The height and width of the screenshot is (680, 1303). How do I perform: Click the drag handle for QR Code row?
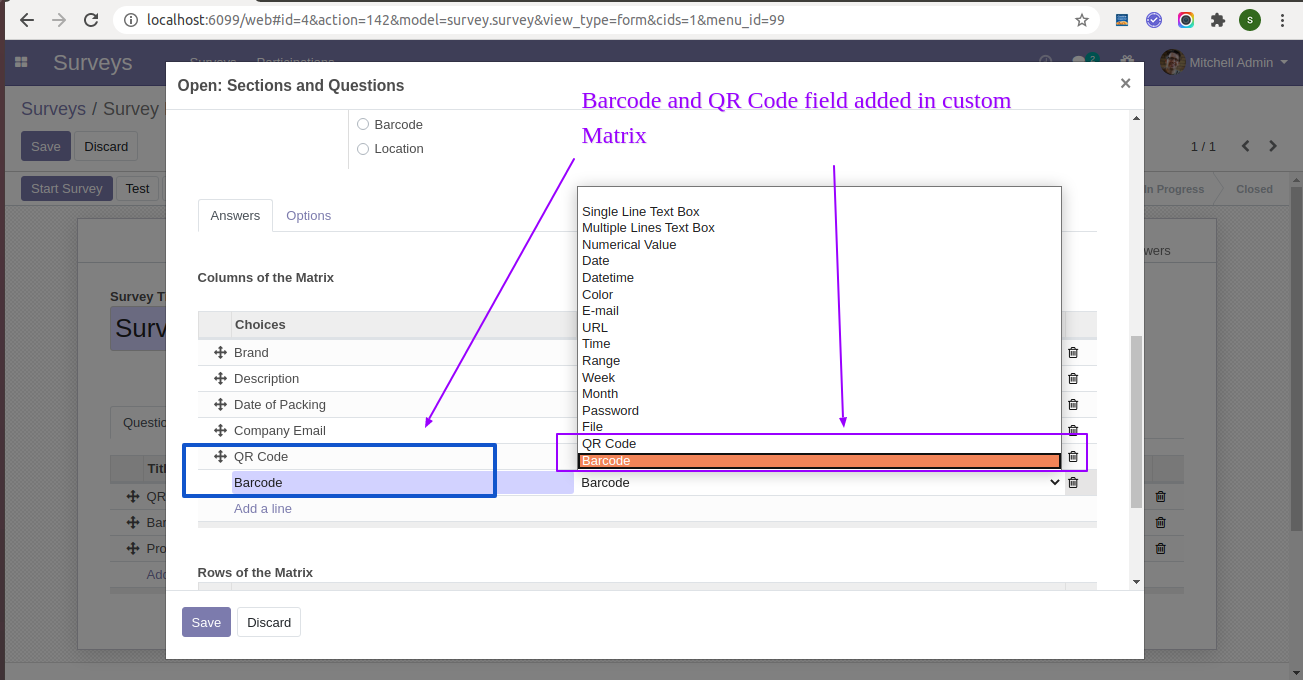[x=220, y=457]
